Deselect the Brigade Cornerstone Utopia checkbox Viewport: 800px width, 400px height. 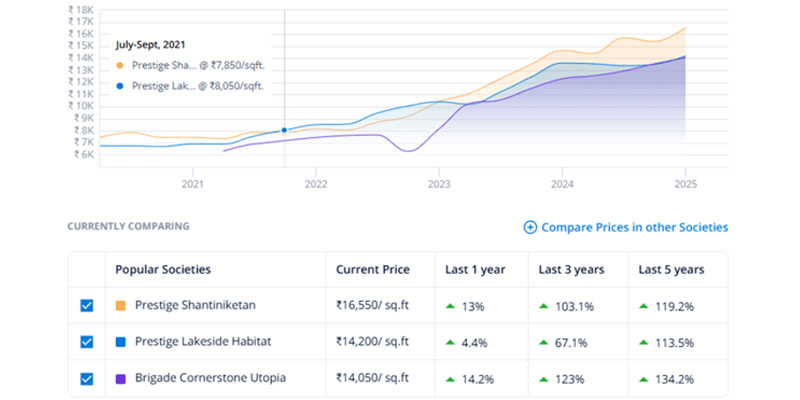coord(87,379)
